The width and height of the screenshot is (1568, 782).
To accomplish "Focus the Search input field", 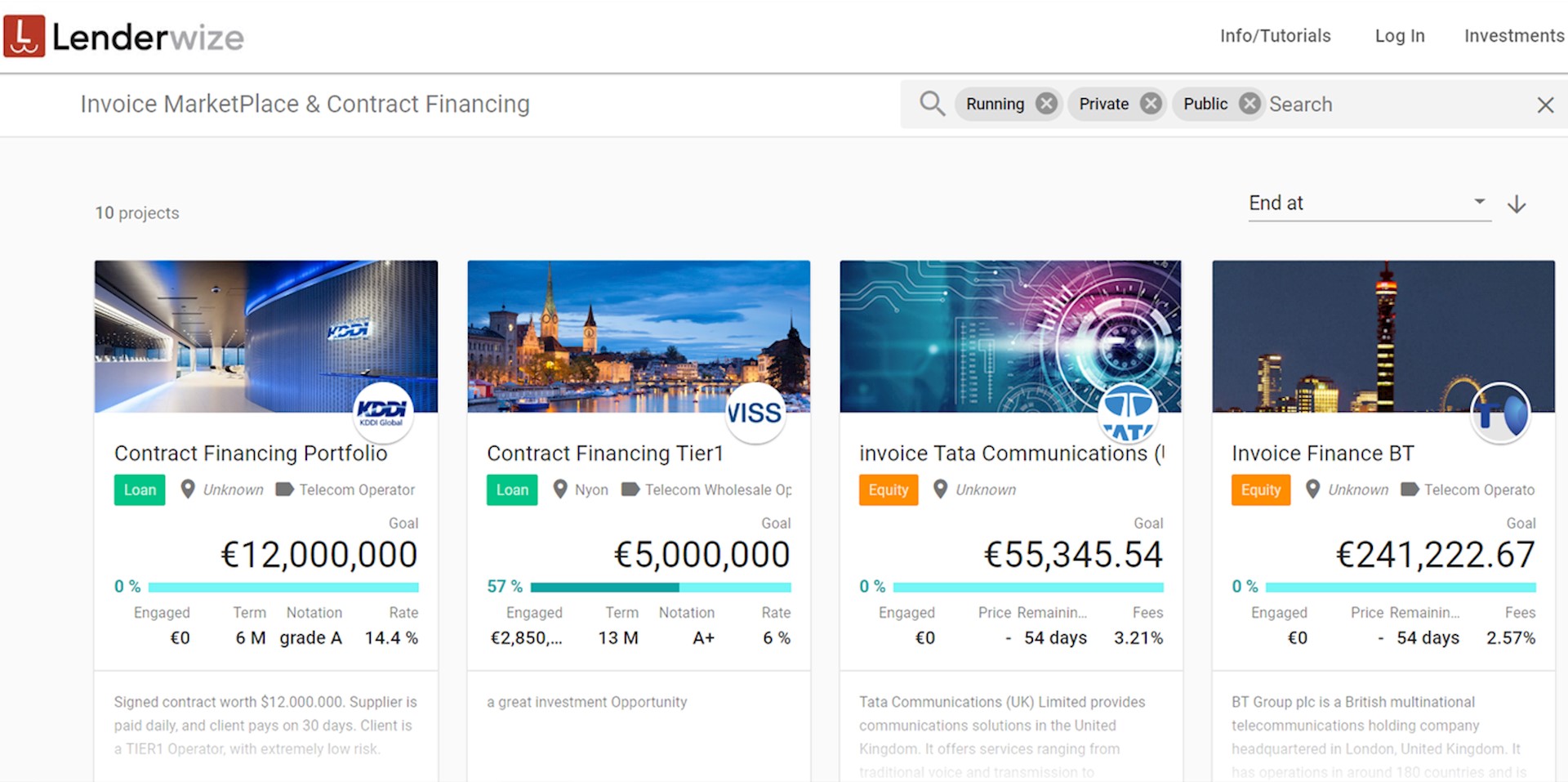I will [x=1396, y=105].
